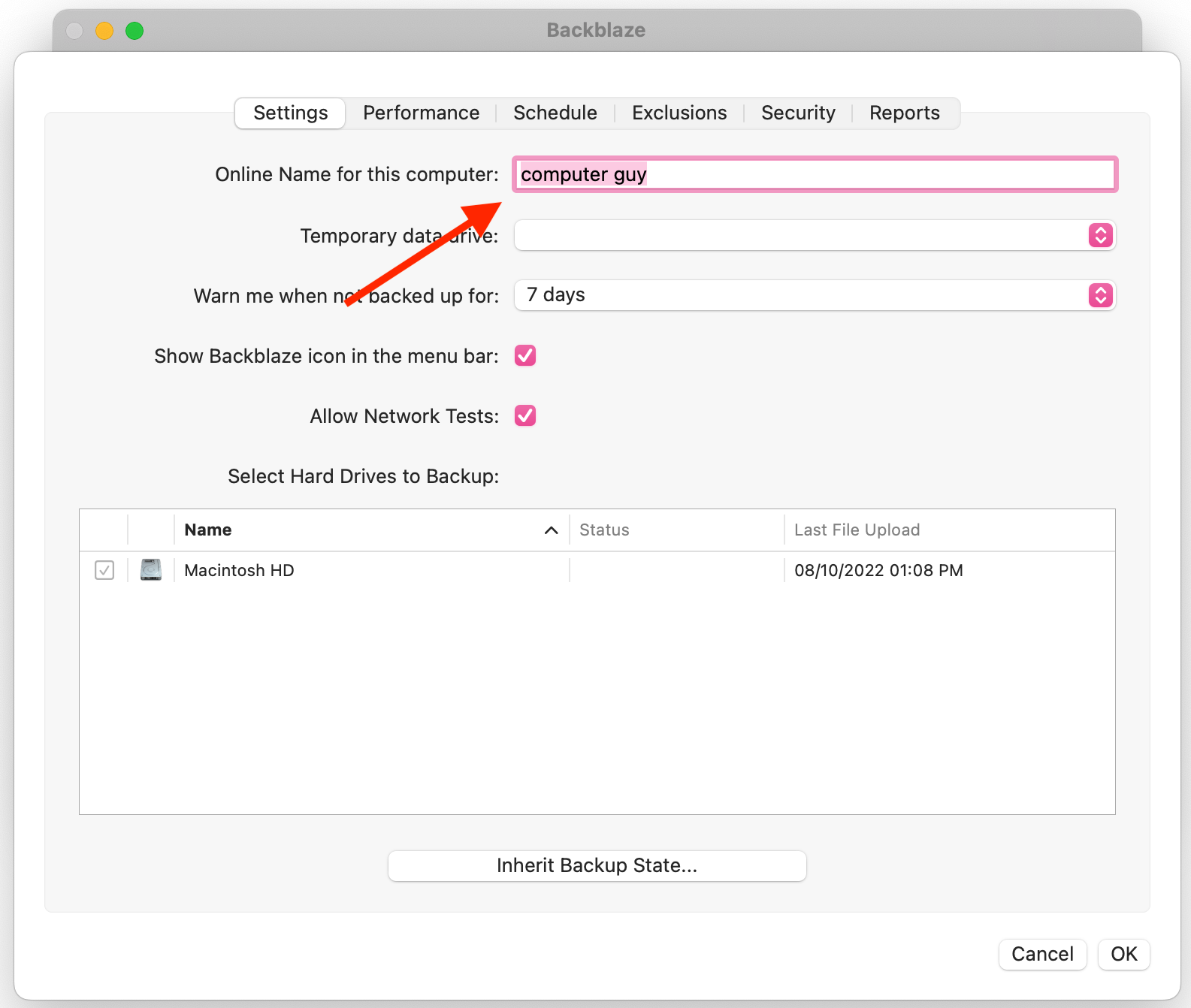This screenshot has height=1008, width=1191.
Task: Go to the Exclusions tab
Action: (679, 113)
